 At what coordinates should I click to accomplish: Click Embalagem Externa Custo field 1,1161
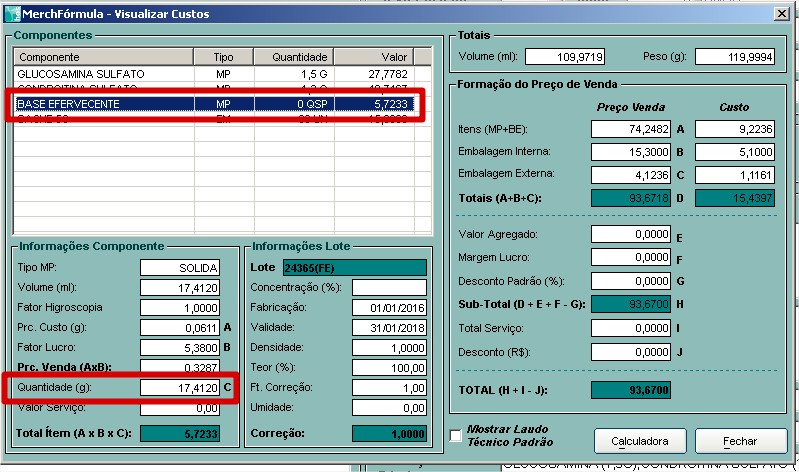tap(735, 175)
